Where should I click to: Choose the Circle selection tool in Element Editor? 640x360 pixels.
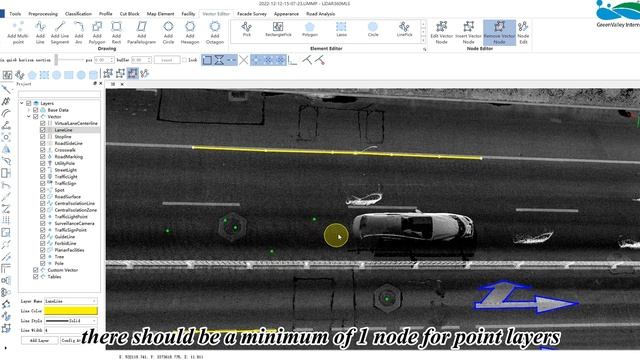[373, 30]
